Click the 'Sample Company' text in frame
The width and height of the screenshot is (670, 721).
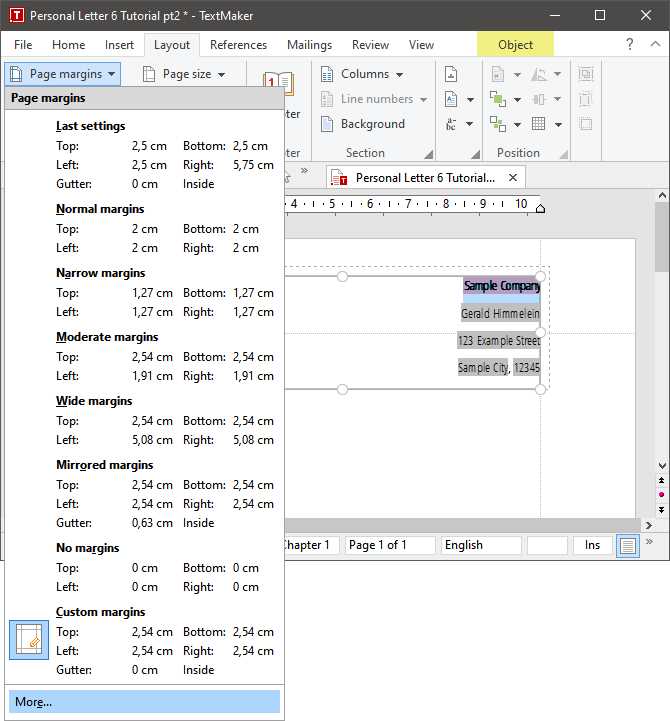(x=501, y=286)
